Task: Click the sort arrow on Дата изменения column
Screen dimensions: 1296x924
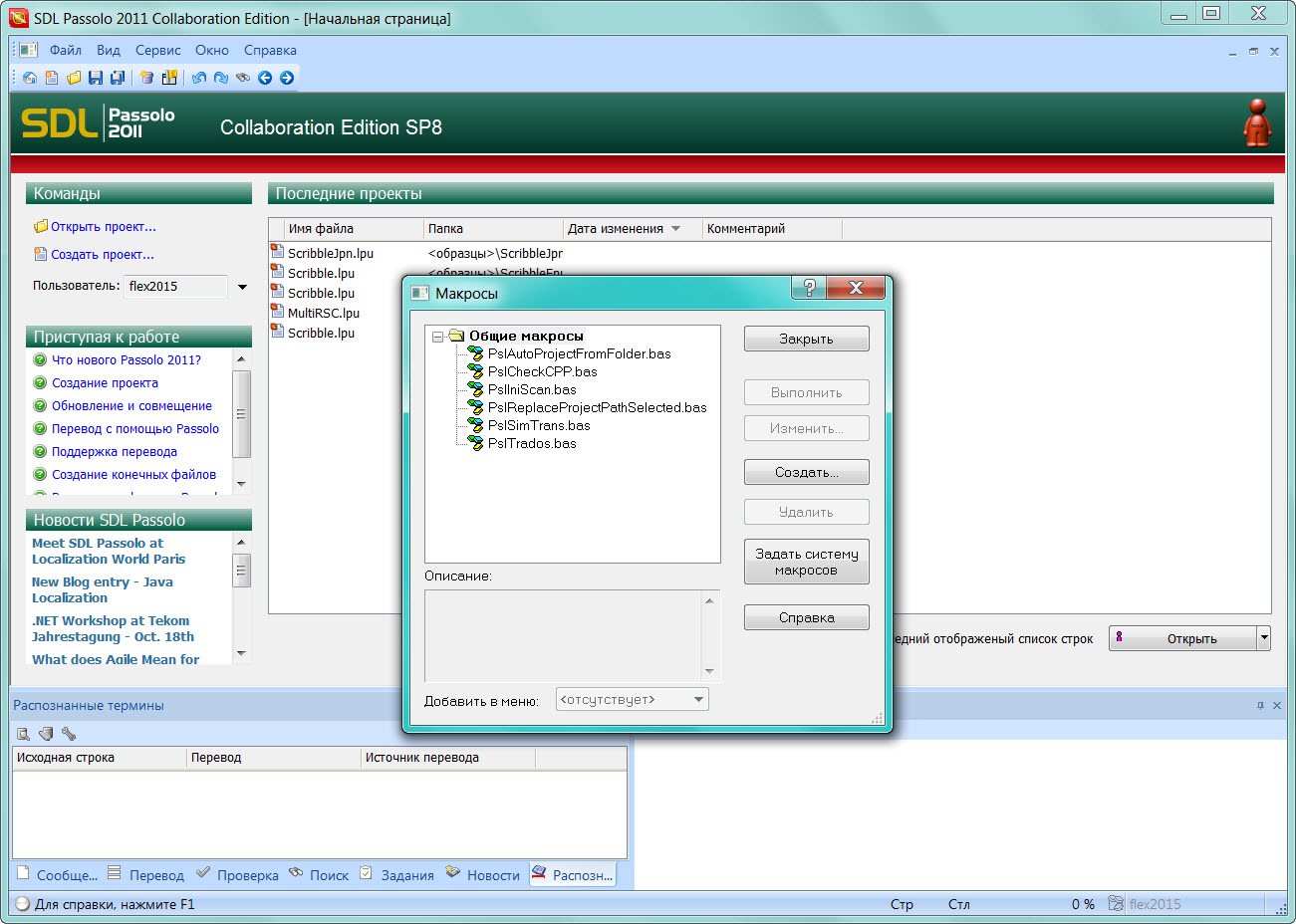Action: 676,229
